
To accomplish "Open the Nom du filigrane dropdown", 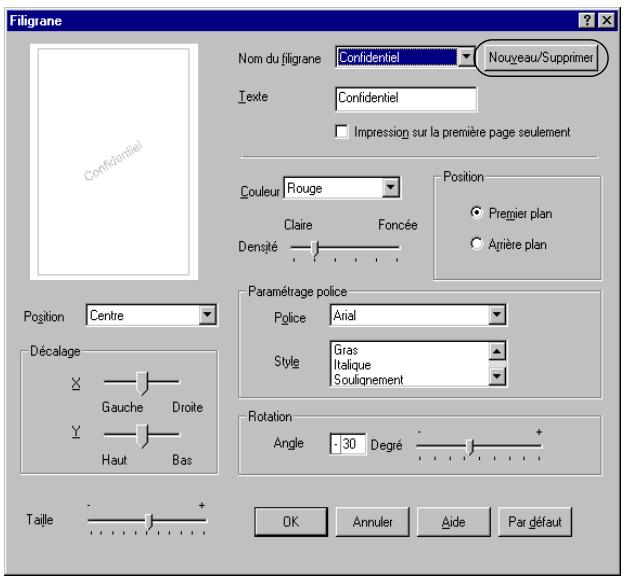I will coord(466,57).
